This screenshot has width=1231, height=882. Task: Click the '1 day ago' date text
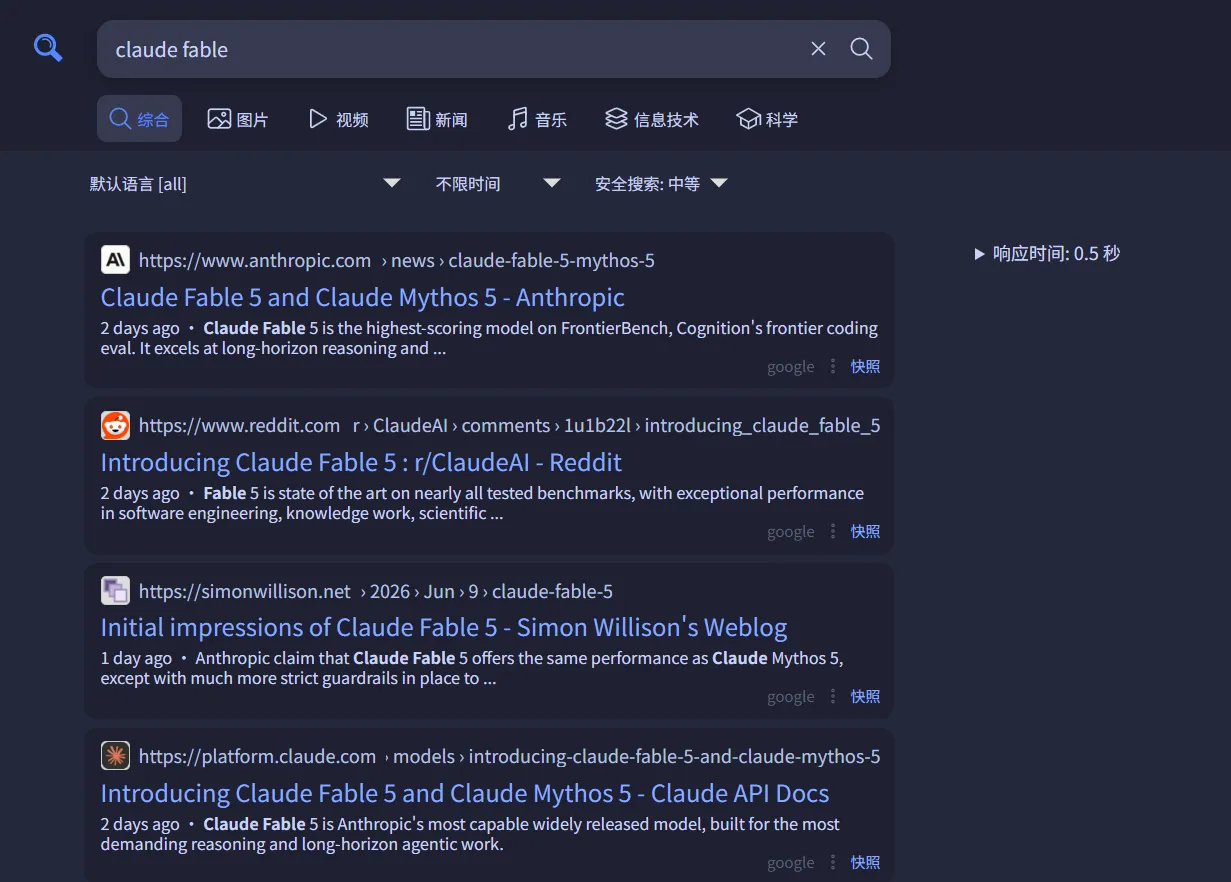click(136, 658)
